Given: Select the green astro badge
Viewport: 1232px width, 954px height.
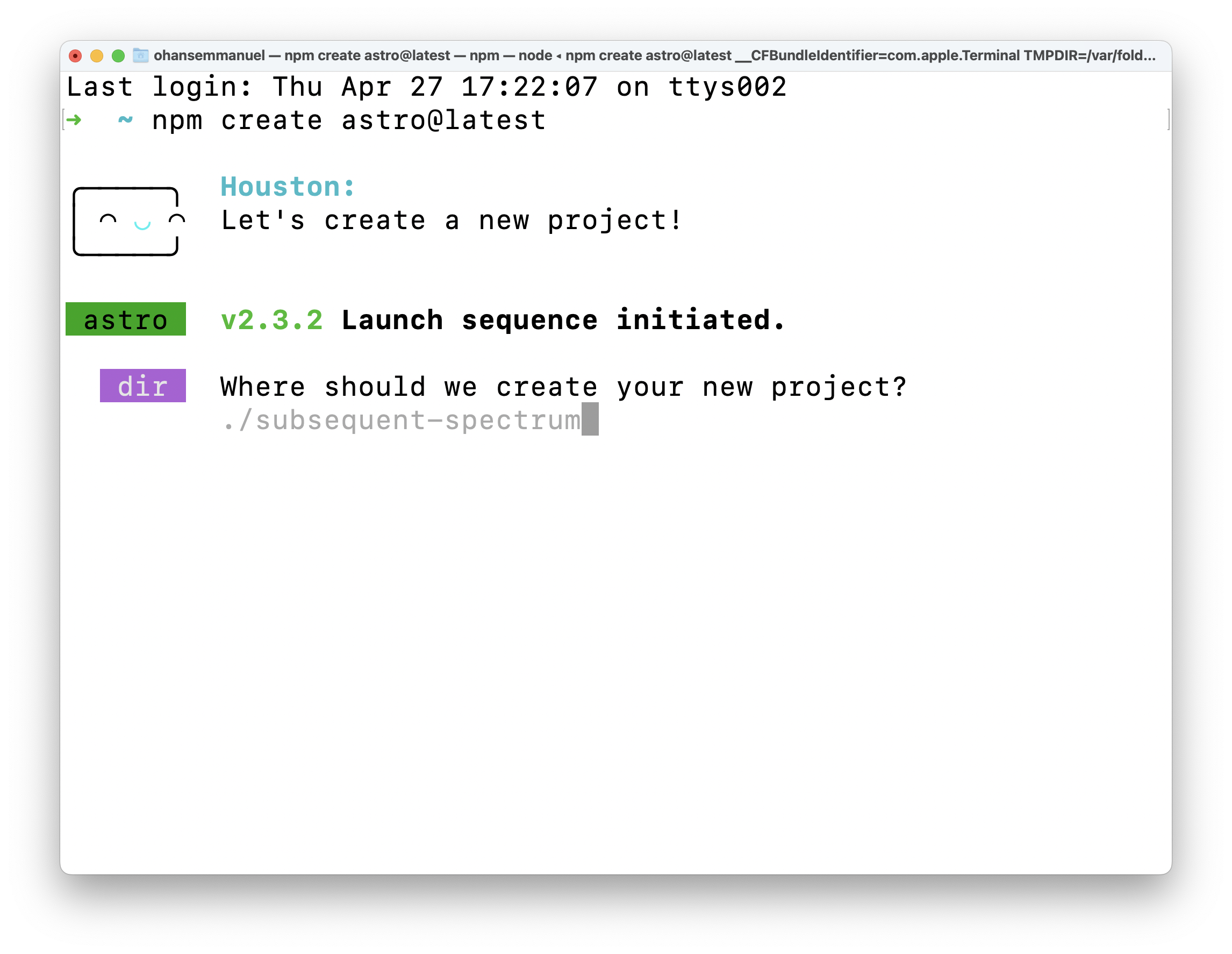Looking at the screenshot, I should pyautogui.click(x=126, y=319).
